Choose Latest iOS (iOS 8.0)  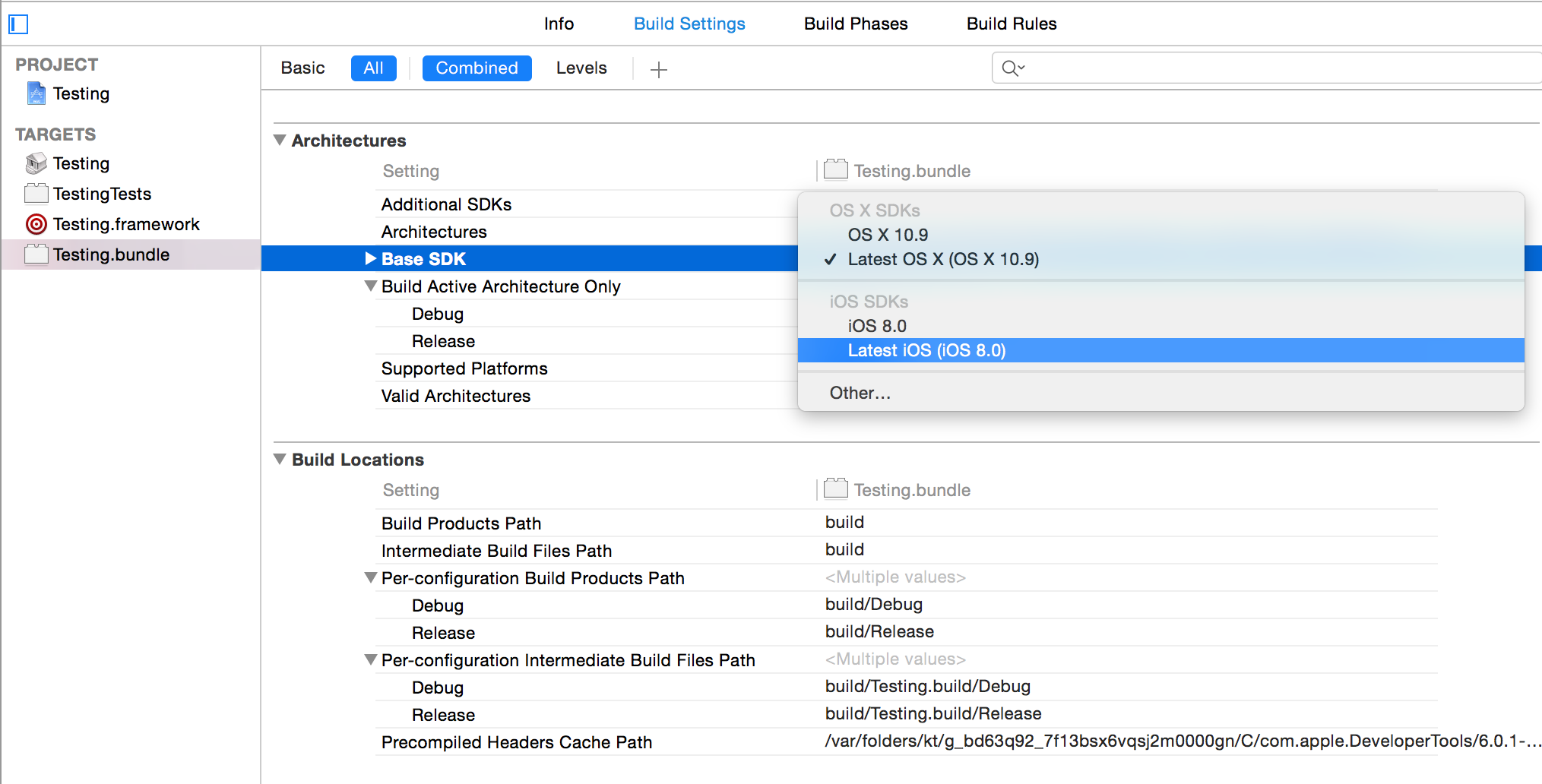(1161, 350)
